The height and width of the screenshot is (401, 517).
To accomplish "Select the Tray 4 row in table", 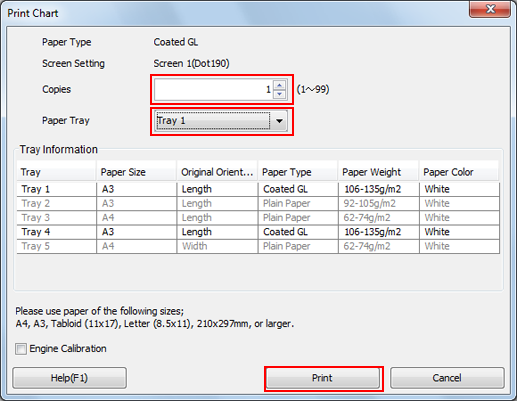I will (258, 232).
